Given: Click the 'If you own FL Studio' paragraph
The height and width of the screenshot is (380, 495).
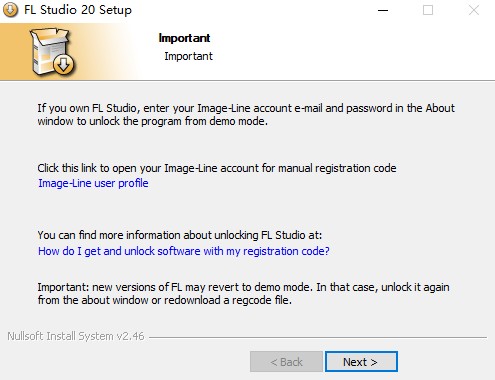Looking at the screenshot, I should pos(246,114).
